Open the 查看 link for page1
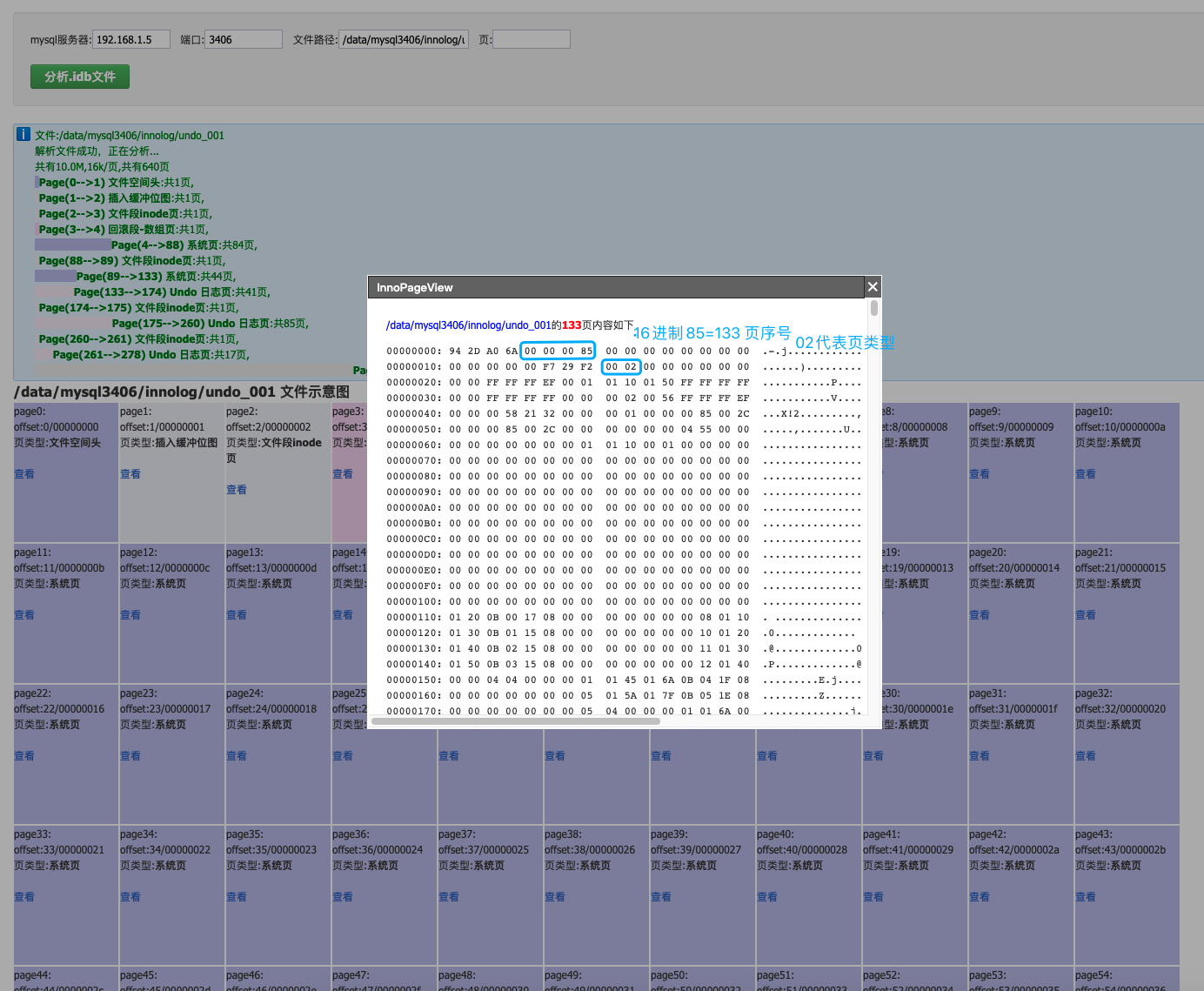The width and height of the screenshot is (1204, 991). 130,474
